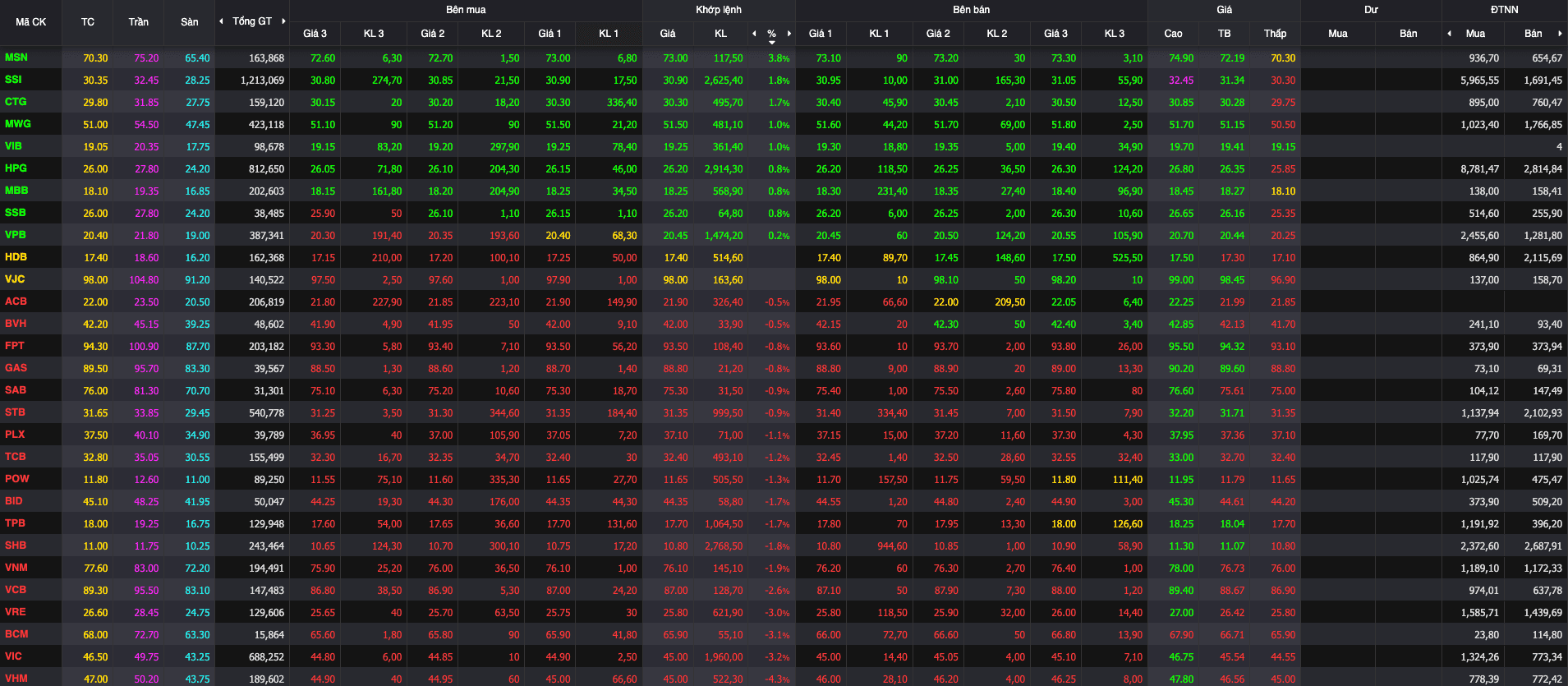The image size is (1568, 686).
Task: Open the VPB stock symbol
Action: 16,235
